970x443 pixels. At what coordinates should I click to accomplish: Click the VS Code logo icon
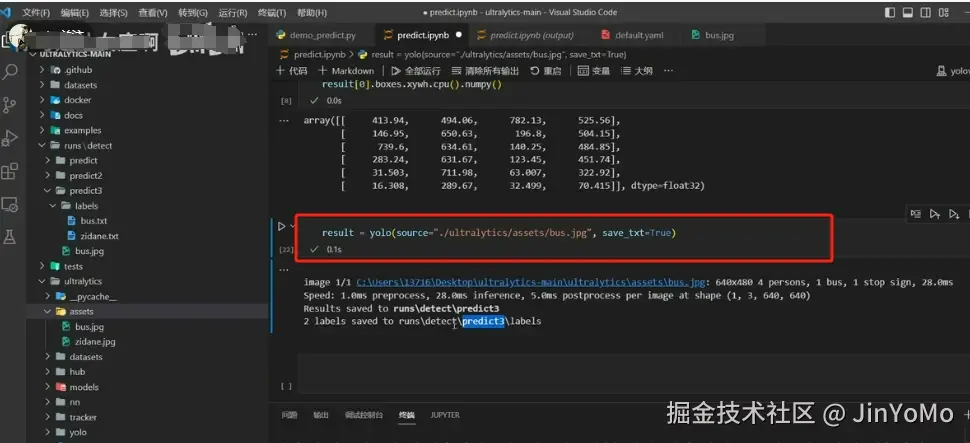pos(8,12)
